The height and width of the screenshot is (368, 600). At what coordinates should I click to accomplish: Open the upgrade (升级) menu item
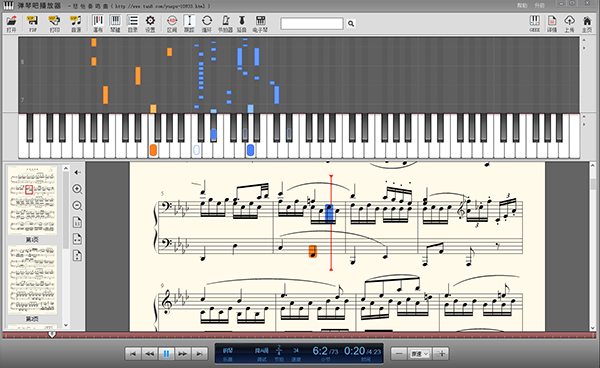pyautogui.click(x=540, y=5)
